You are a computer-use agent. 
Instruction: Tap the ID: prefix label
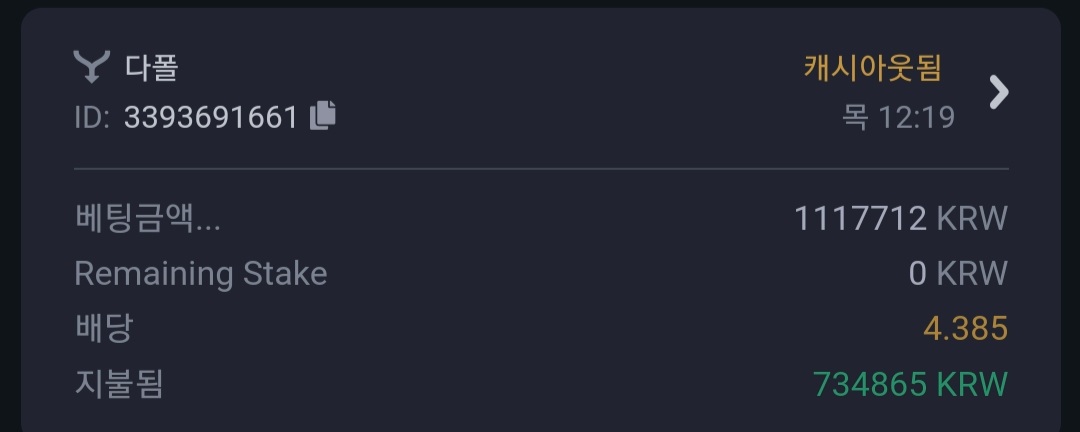click(92, 118)
